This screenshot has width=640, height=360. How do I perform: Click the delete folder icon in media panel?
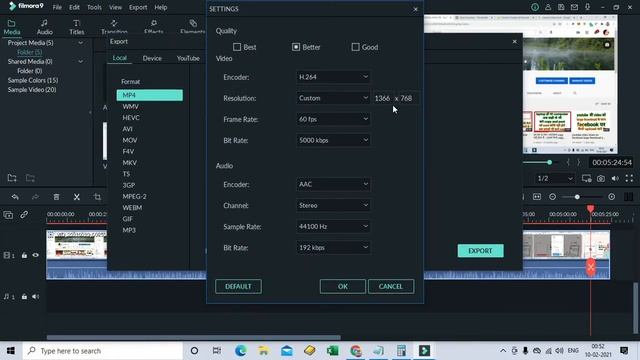[30, 178]
